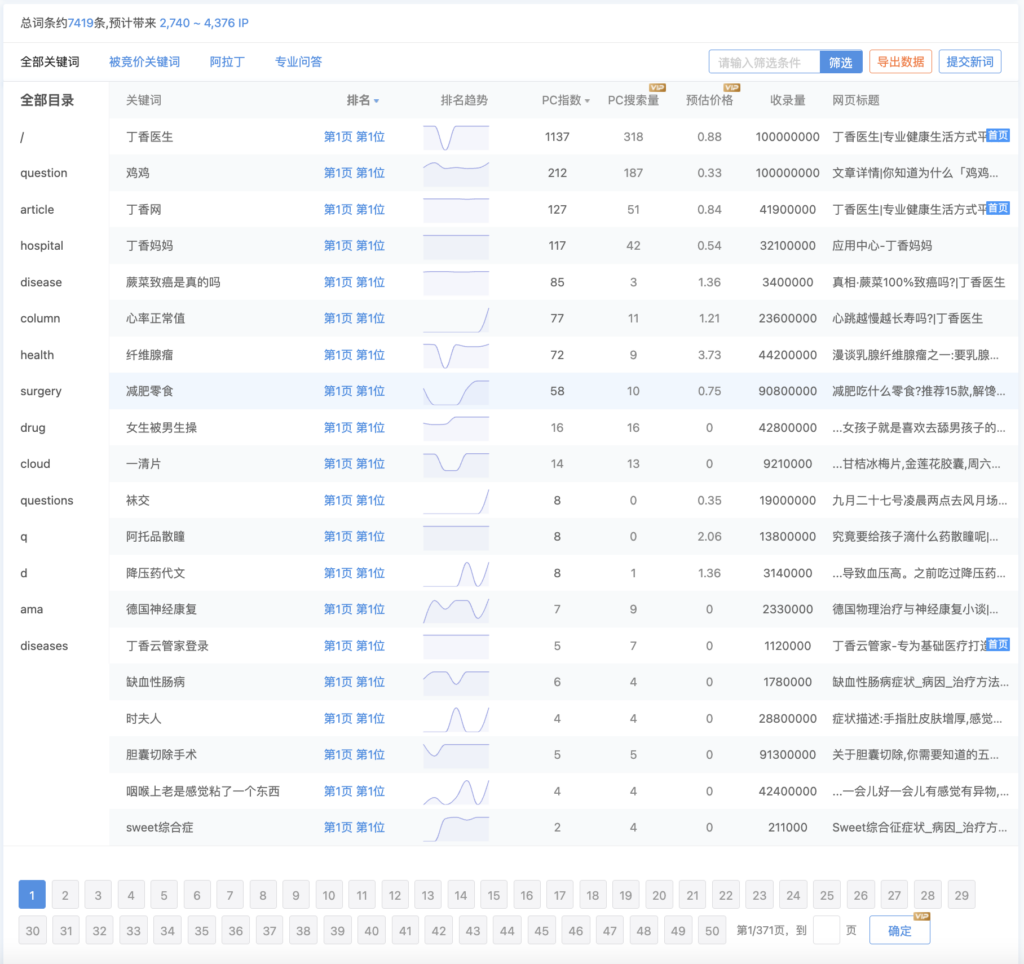Open the ranking link for 鸡鸡 row
The height and width of the screenshot is (964, 1024).
[x=354, y=173]
